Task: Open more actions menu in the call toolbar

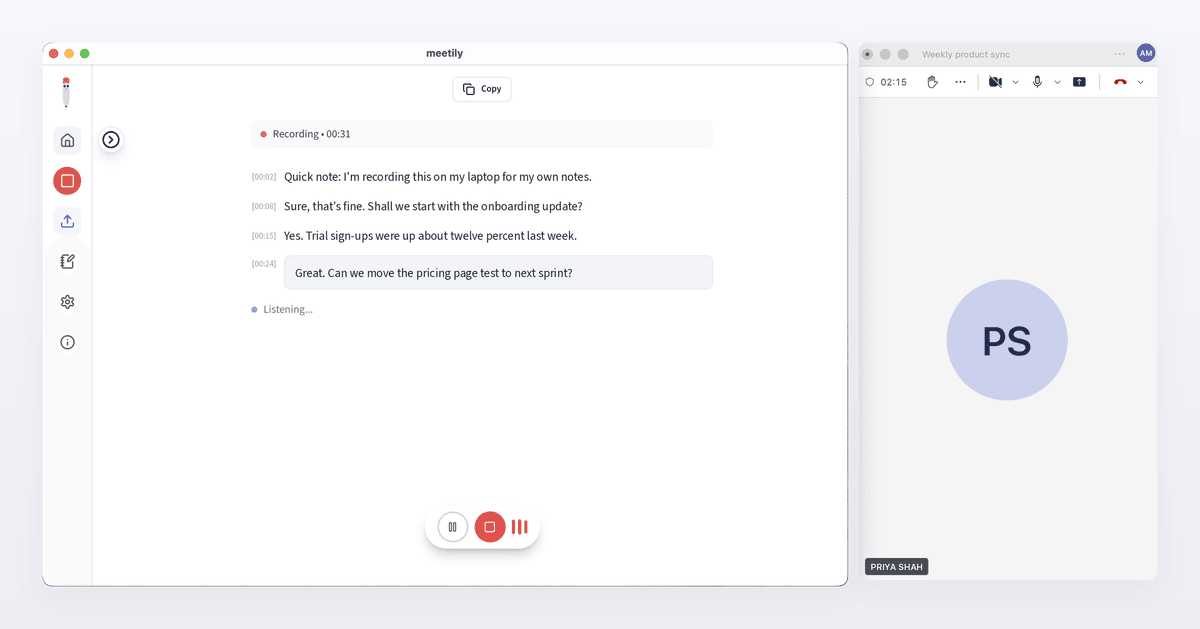Action: (x=960, y=82)
